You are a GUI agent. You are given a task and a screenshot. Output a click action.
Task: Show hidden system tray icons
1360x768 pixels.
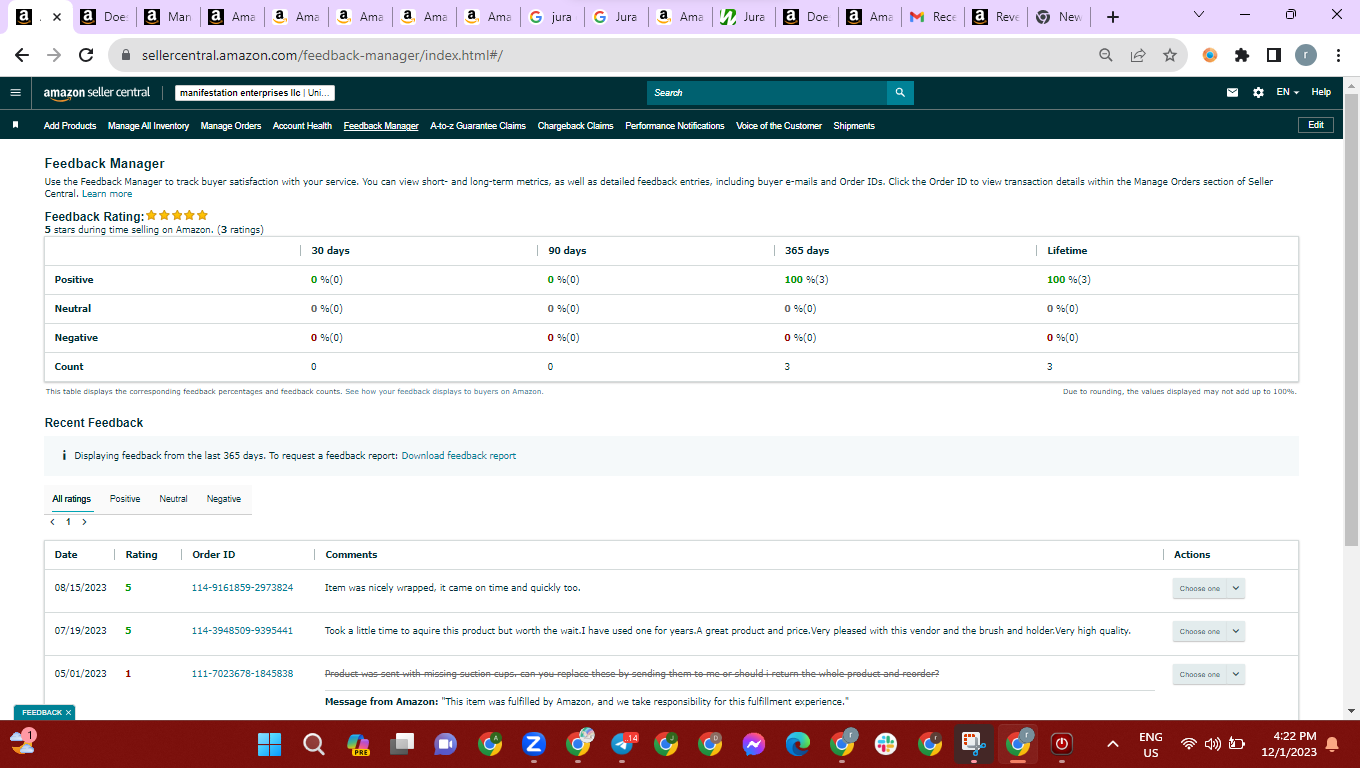coord(1113,744)
